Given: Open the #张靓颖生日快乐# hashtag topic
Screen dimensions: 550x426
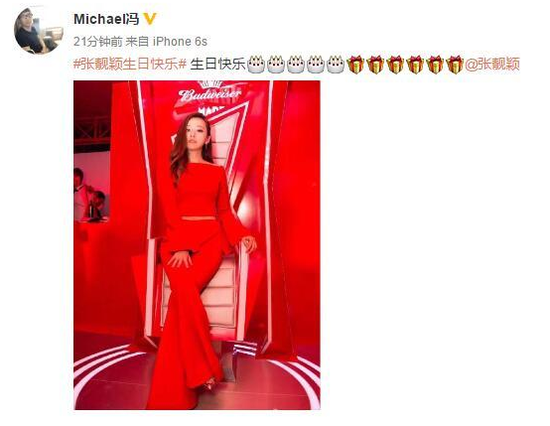Looking at the screenshot, I should point(130,65).
